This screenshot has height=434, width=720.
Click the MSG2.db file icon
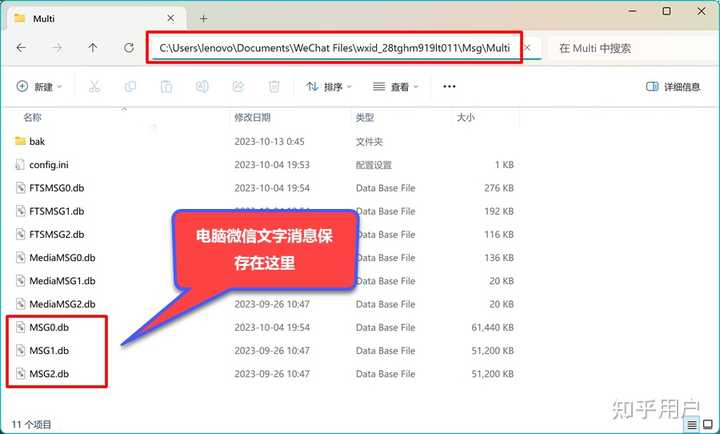tap(20, 374)
